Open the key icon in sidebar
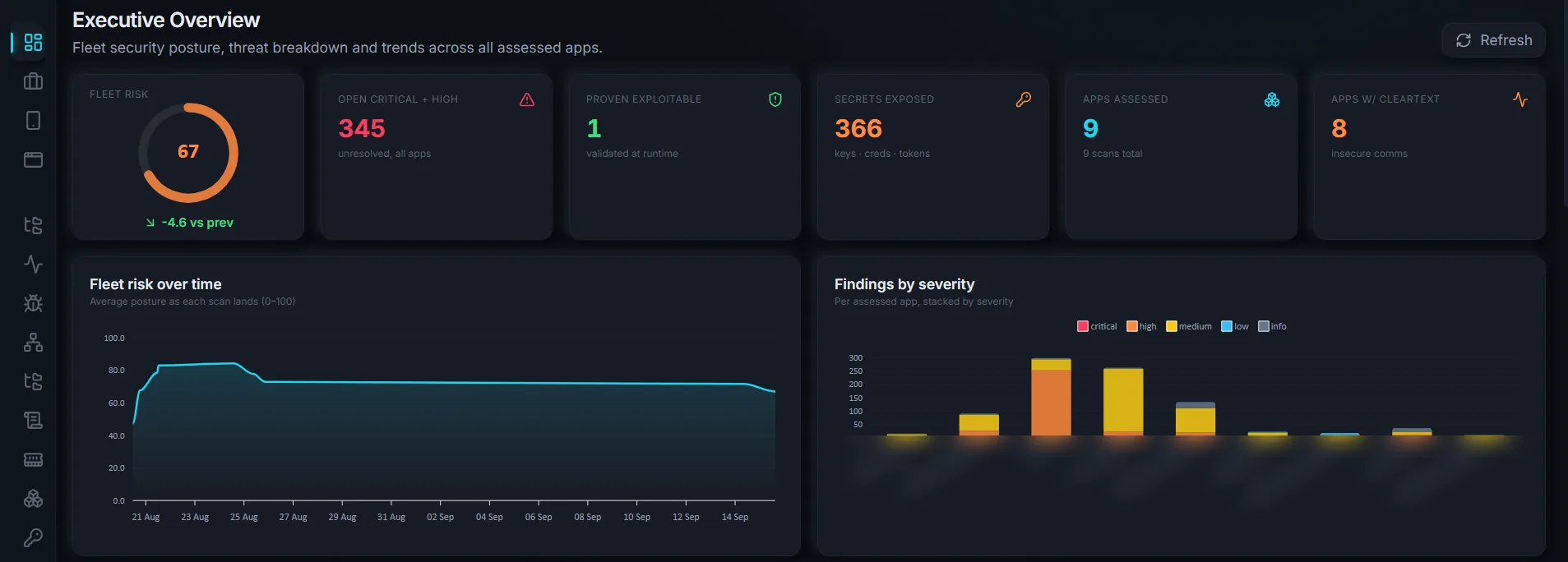Image resolution: width=1568 pixels, height=562 pixels. [33, 537]
